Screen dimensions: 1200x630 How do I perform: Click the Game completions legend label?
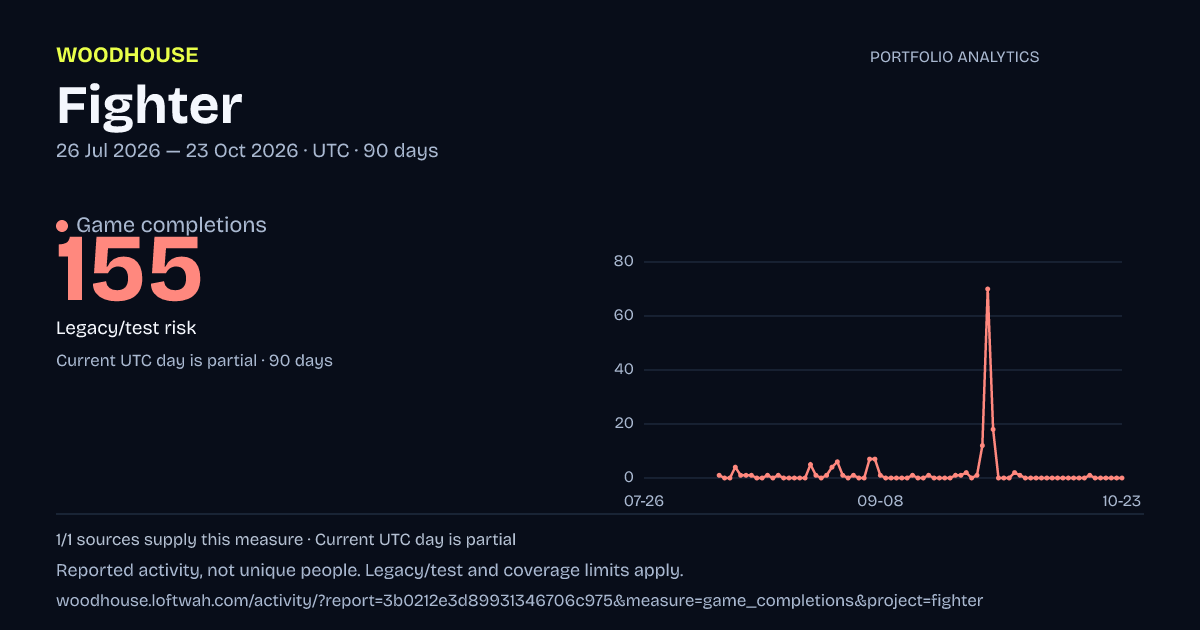(171, 225)
